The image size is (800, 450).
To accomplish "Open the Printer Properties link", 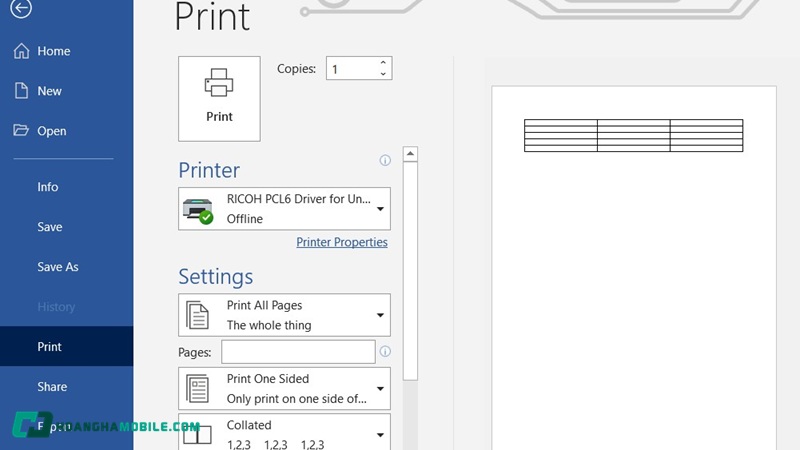I will (x=342, y=242).
